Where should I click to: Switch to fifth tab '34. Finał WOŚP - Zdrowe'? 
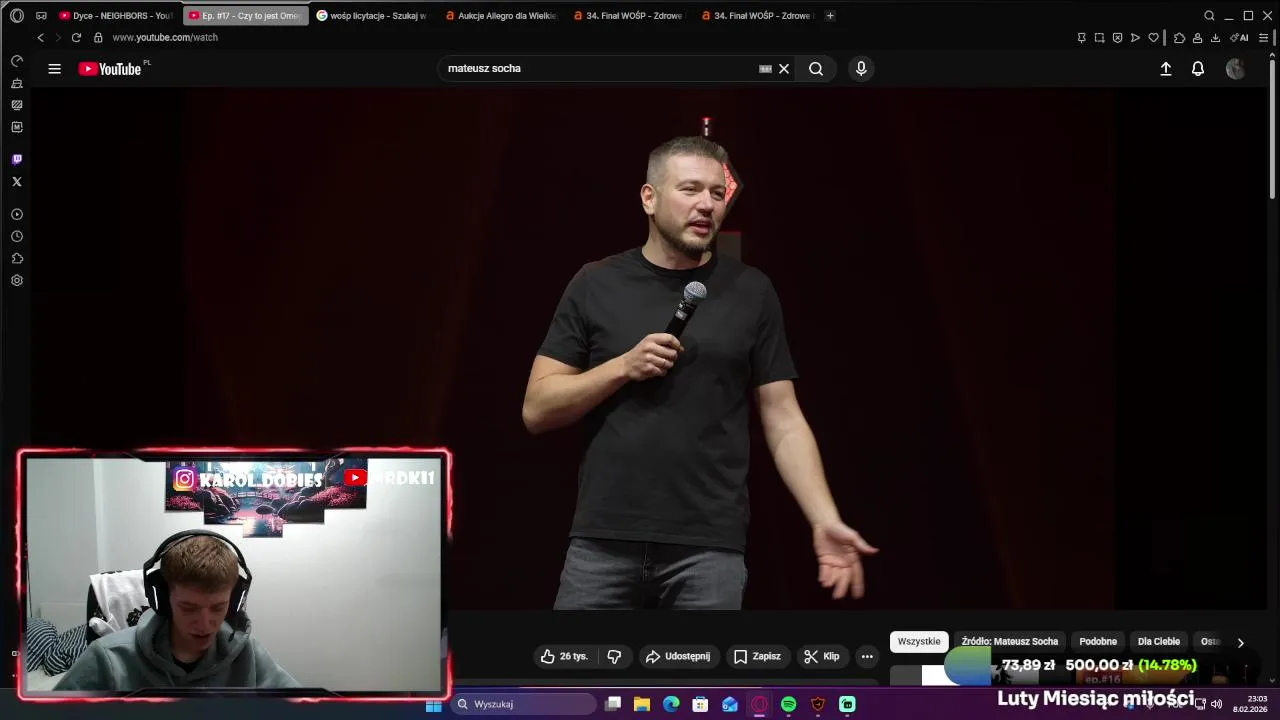629,16
